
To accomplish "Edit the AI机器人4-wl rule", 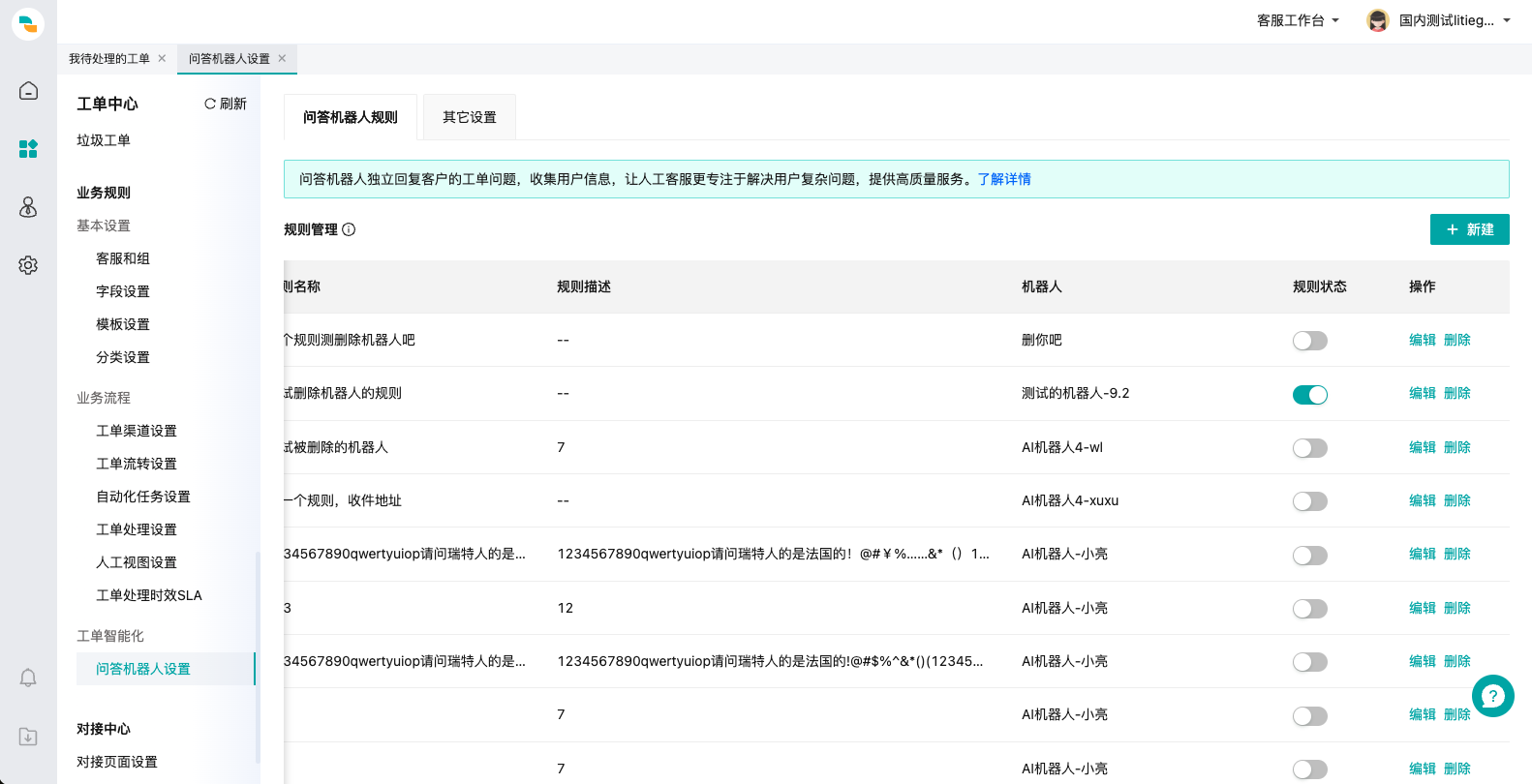I will tap(1423, 447).
